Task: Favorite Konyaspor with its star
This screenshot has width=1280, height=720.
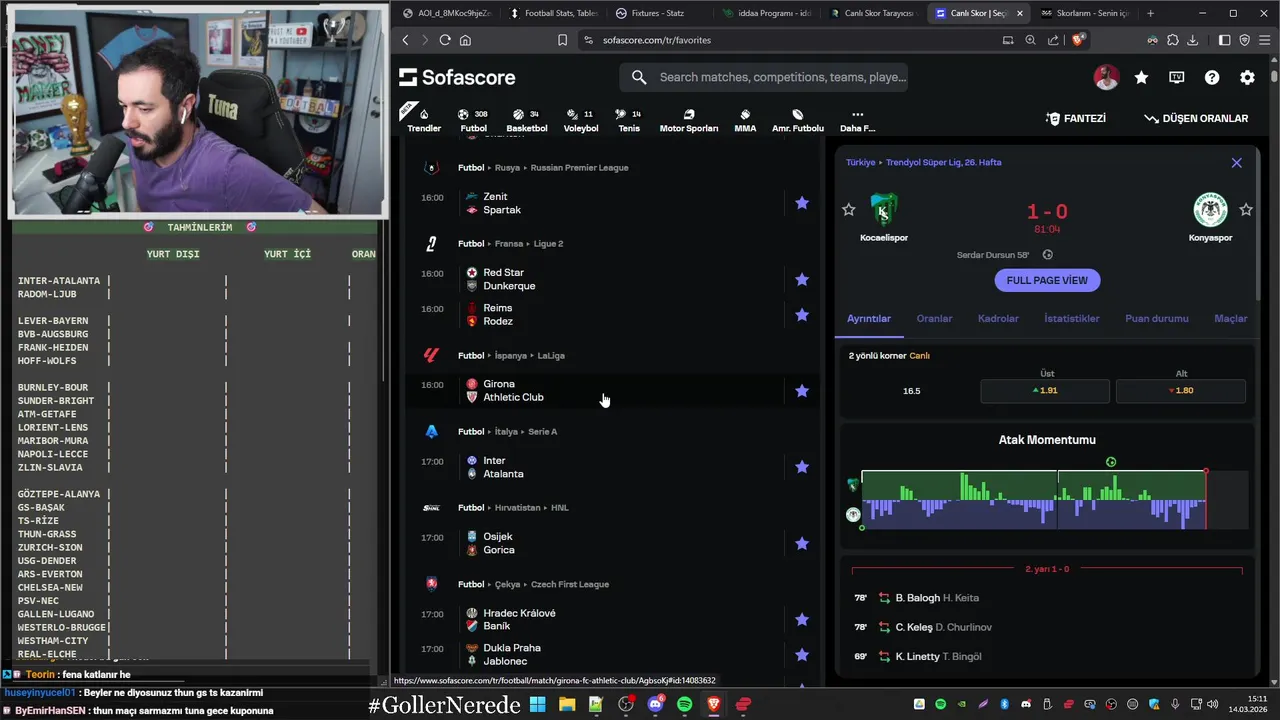Action: tap(1246, 210)
